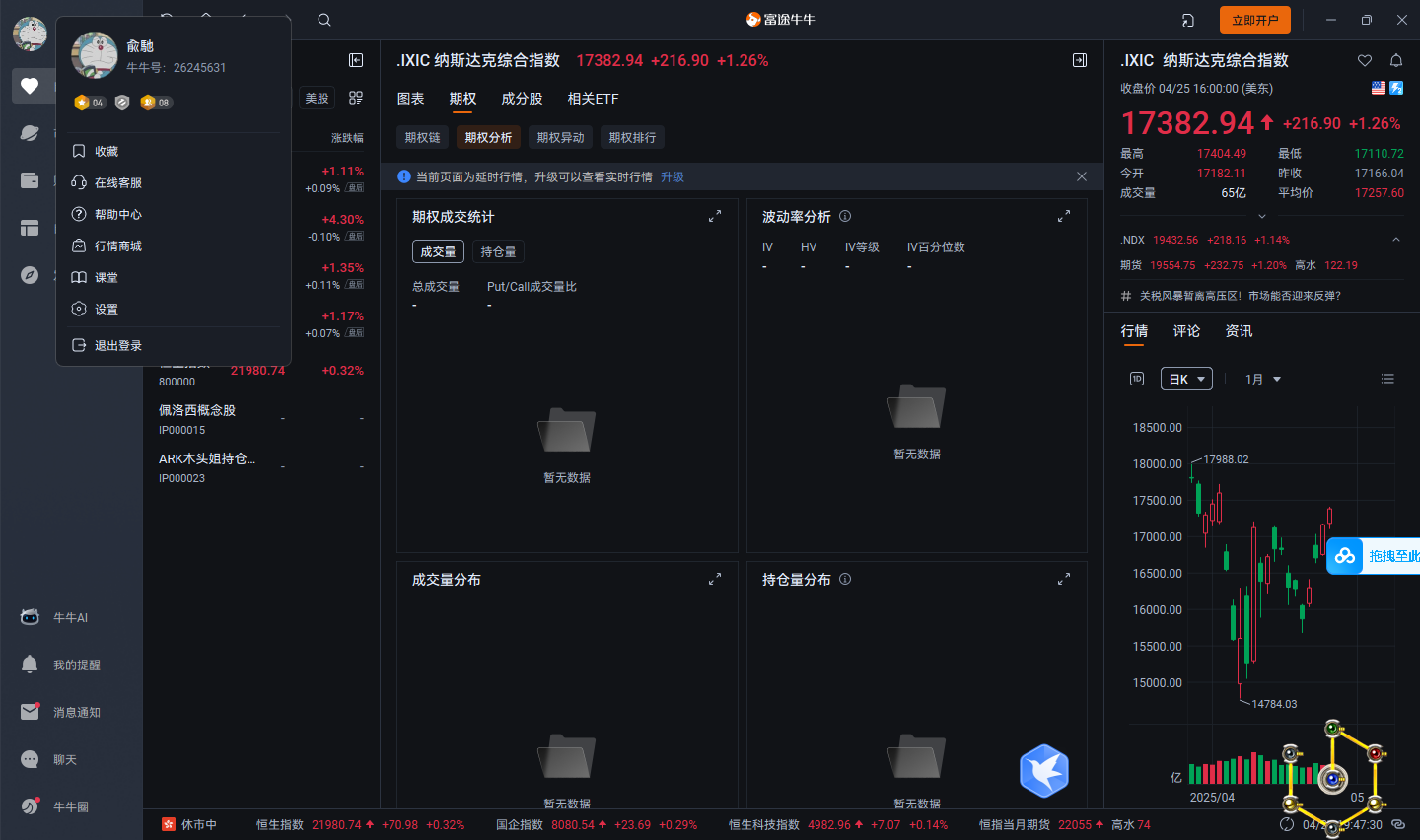
Task: Click the orange 立即开户 button
Action: [1254, 20]
